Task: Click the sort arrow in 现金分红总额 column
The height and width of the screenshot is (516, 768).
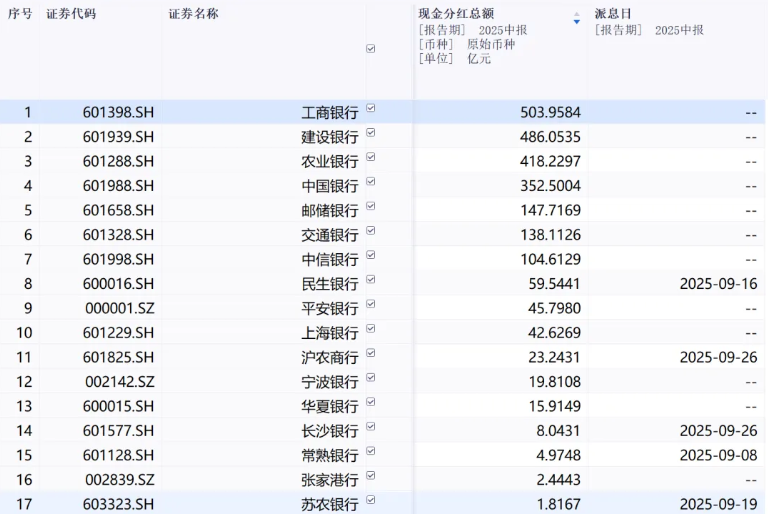Action: (576, 18)
